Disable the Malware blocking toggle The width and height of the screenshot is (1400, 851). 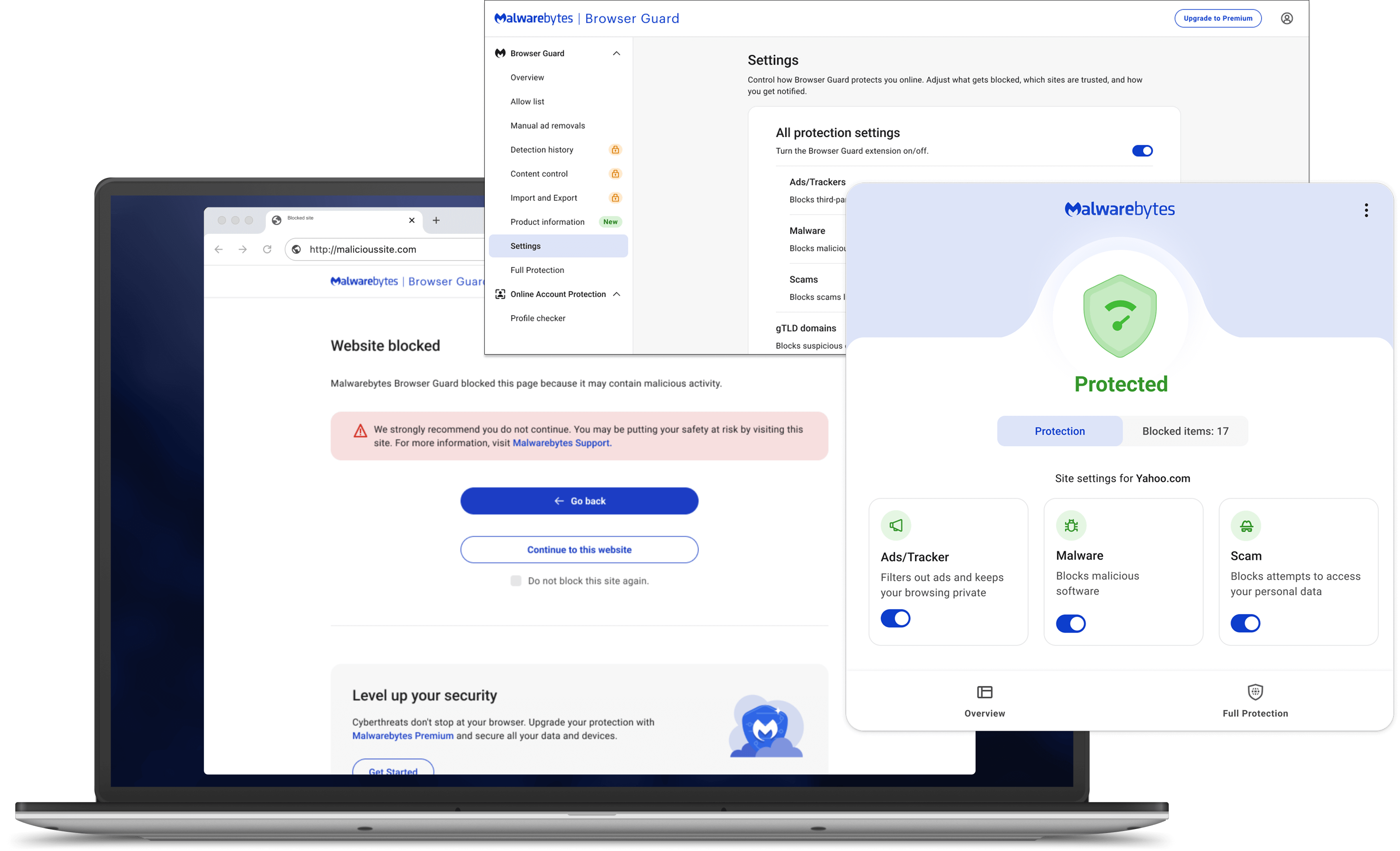click(1071, 623)
